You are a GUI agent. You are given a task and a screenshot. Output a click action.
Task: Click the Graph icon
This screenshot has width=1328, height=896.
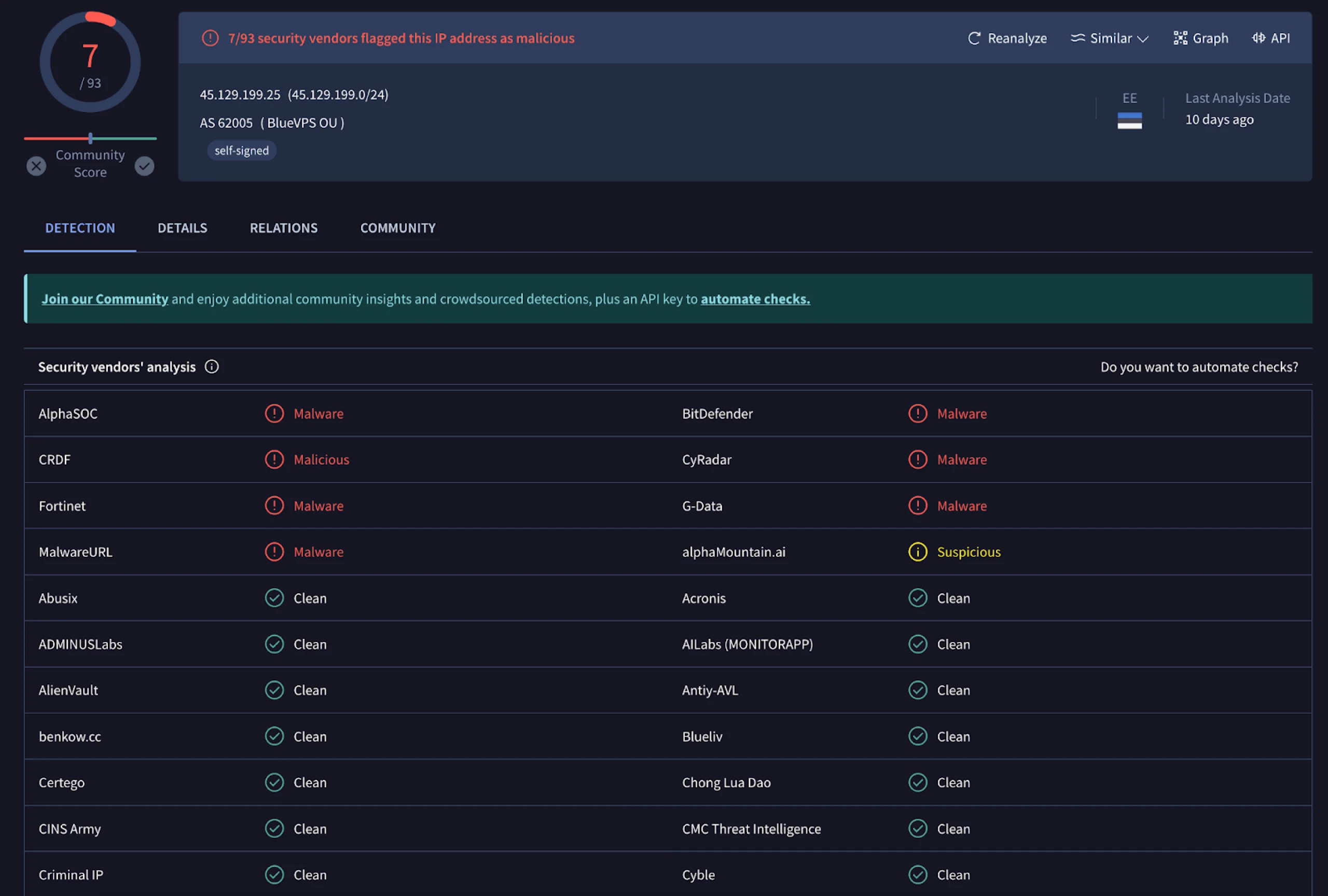click(x=1180, y=38)
